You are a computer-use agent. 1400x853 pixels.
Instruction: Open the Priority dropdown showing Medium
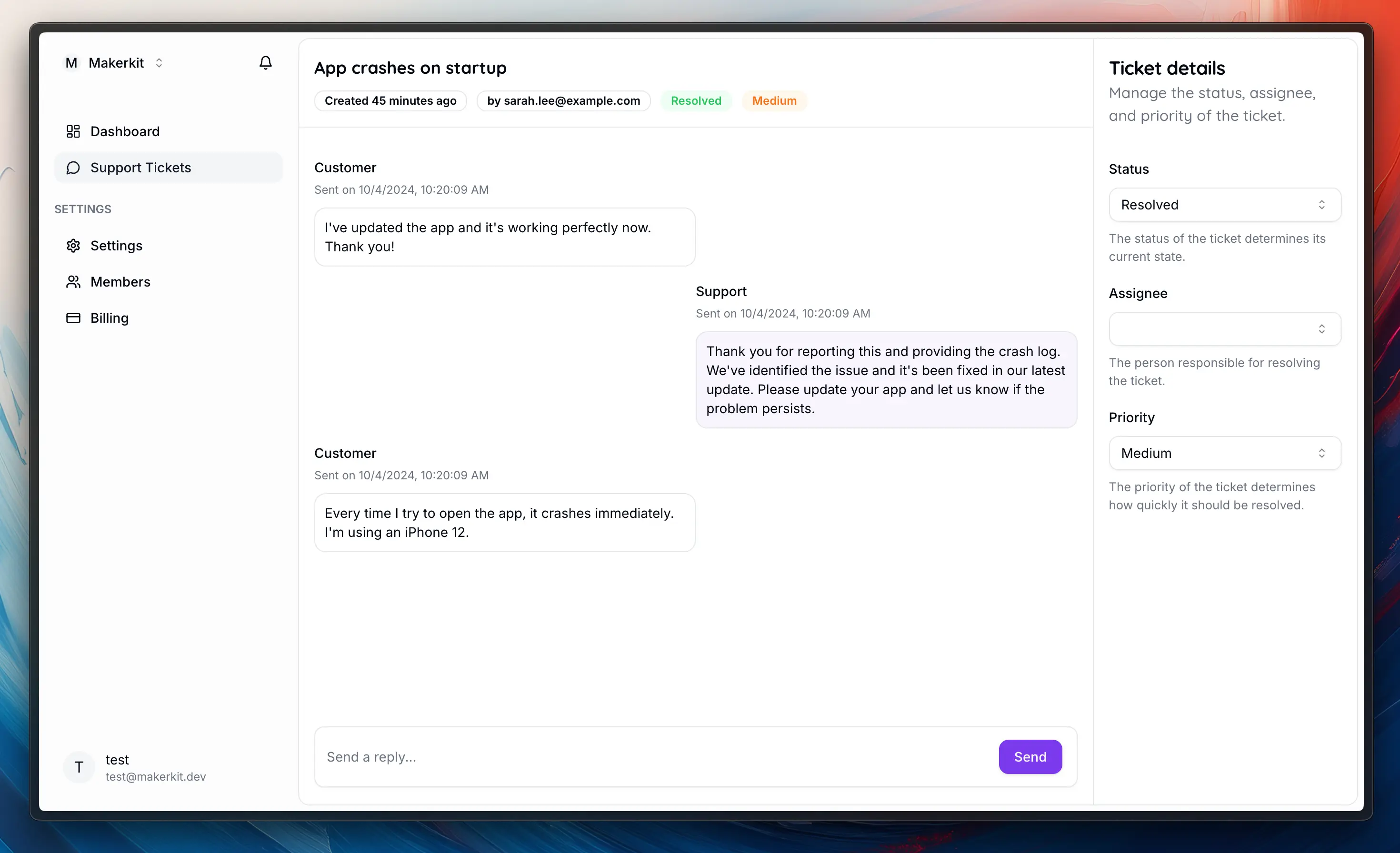point(1224,453)
